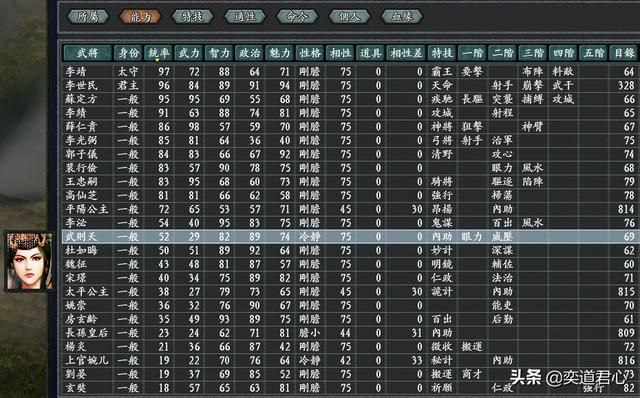Sort by 一階 column header
The width and height of the screenshot is (640, 398).
pos(472,53)
